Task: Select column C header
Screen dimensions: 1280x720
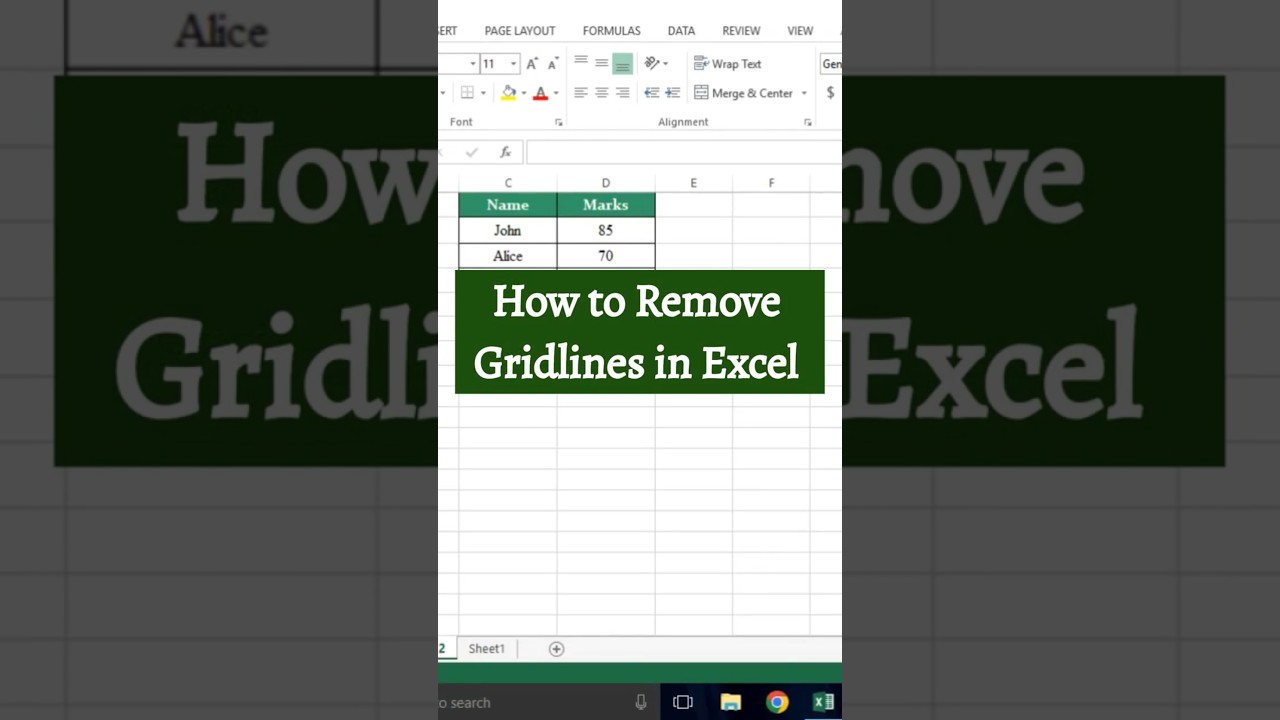Action: pyautogui.click(x=508, y=183)
